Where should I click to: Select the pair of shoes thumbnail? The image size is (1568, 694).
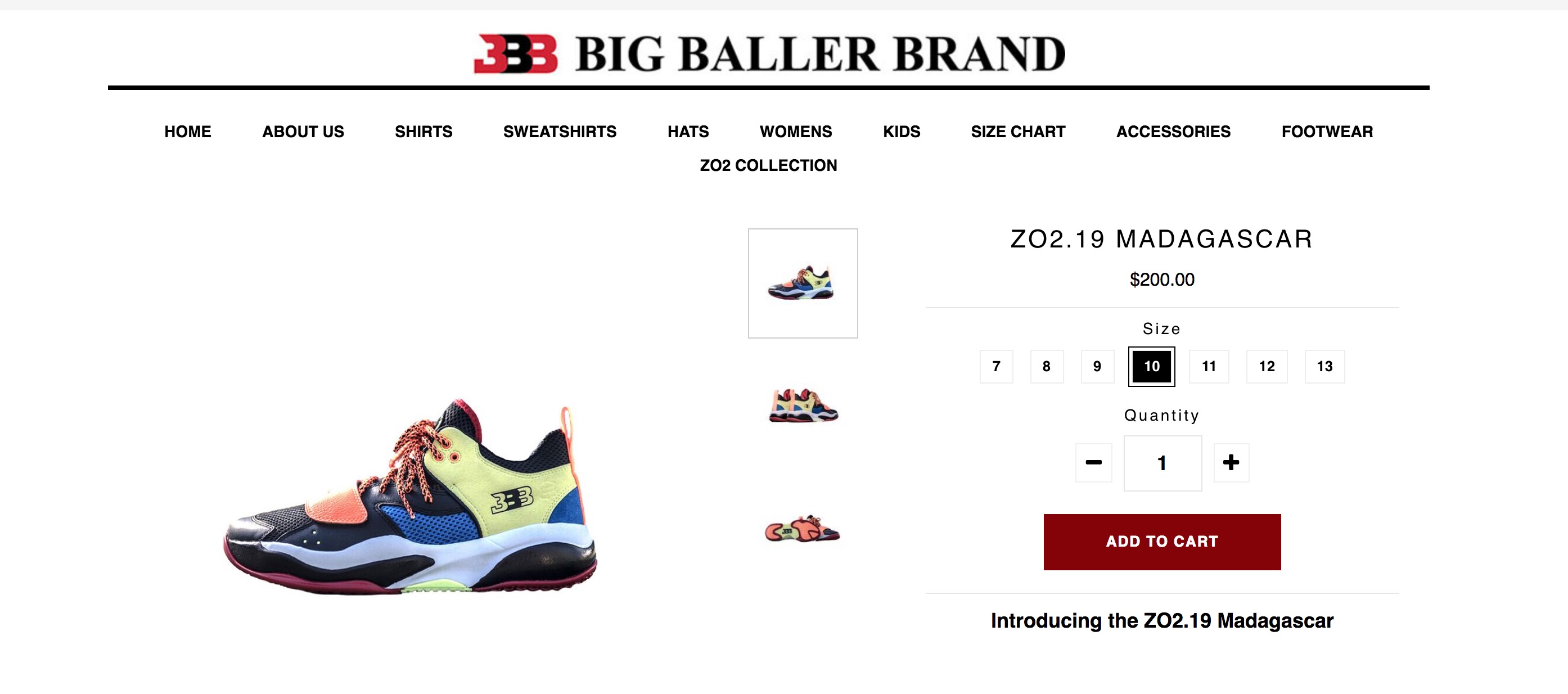802,406
